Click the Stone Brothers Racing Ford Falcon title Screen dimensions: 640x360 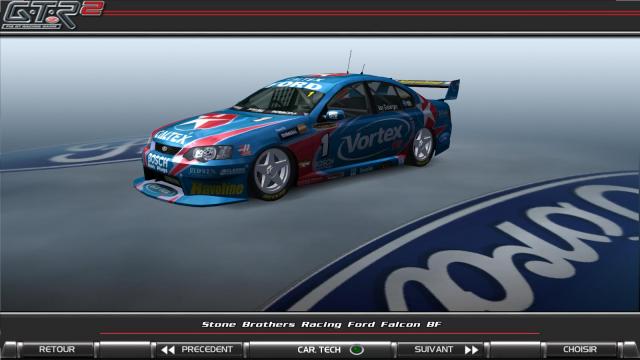(x=321, y=324)
